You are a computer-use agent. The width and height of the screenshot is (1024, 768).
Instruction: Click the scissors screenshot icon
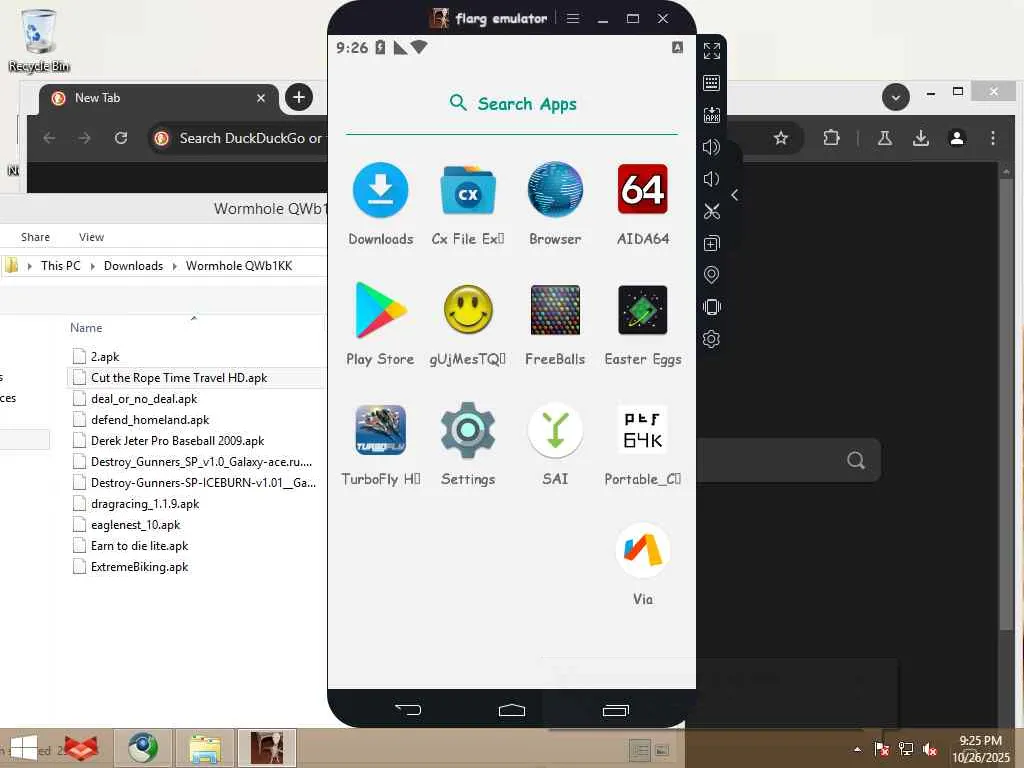[x=712, y=211]
